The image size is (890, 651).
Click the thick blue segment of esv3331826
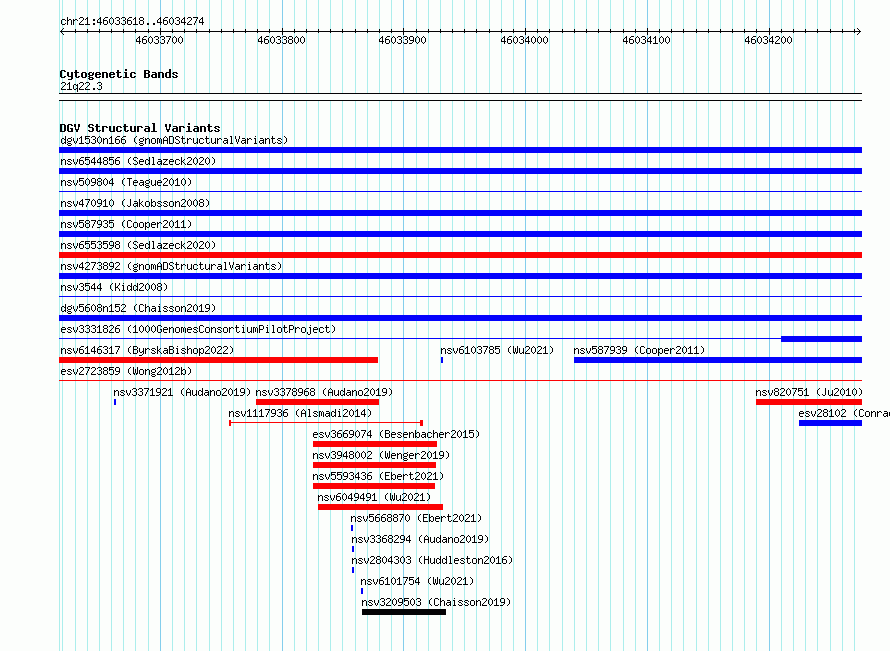point(821,339)
